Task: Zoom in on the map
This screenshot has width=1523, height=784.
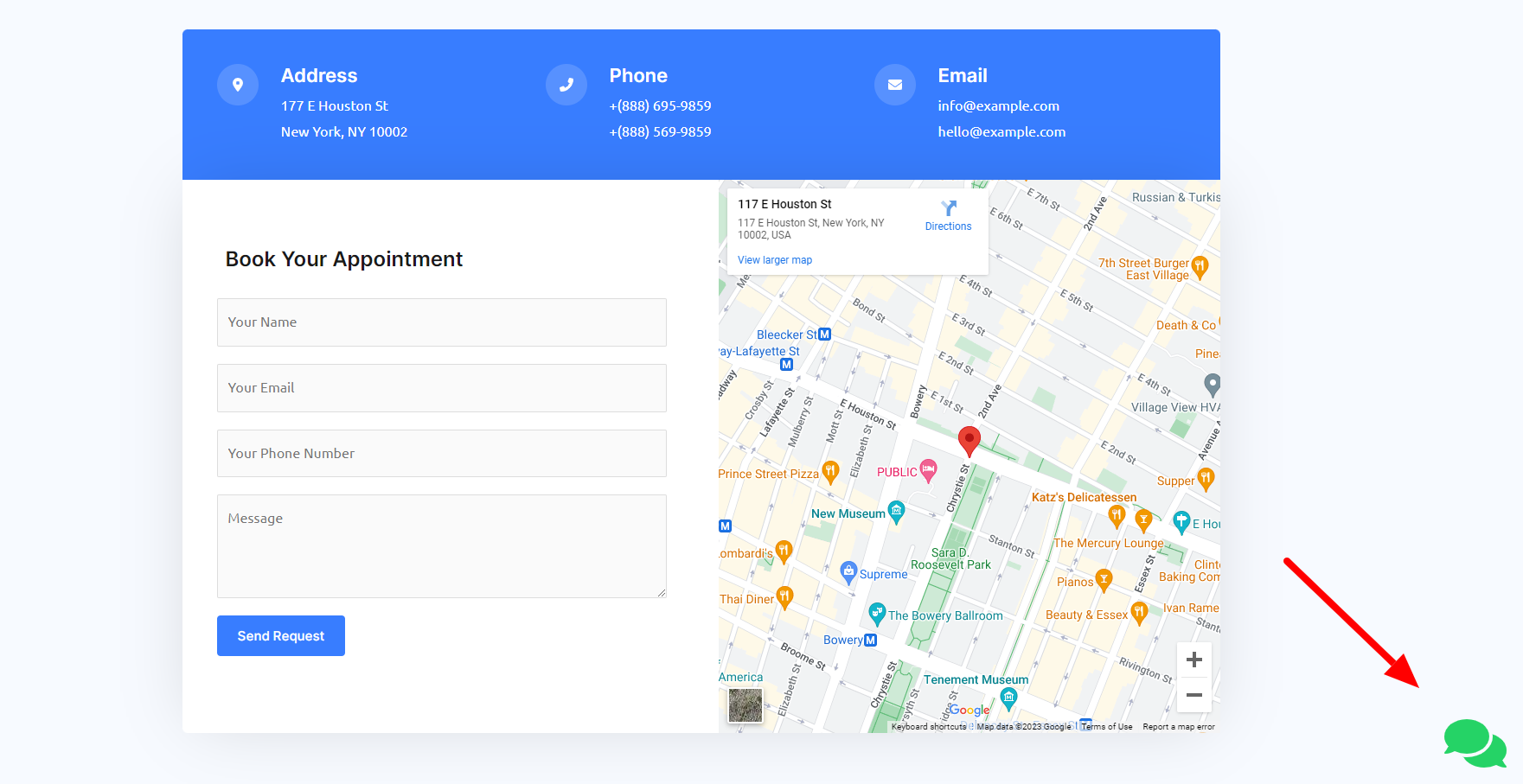Action: tap(1194, 660)
